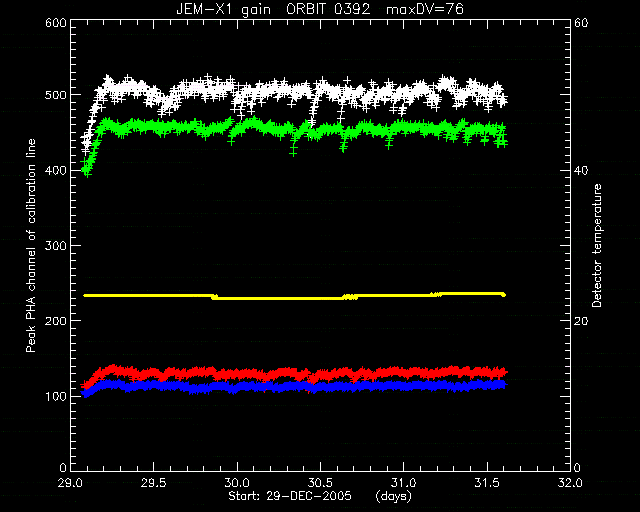Screen dimensions: 640x512
Task: Click the Start: 29-DEC-2005 x-axis label
Action: (x=290, y=496)
